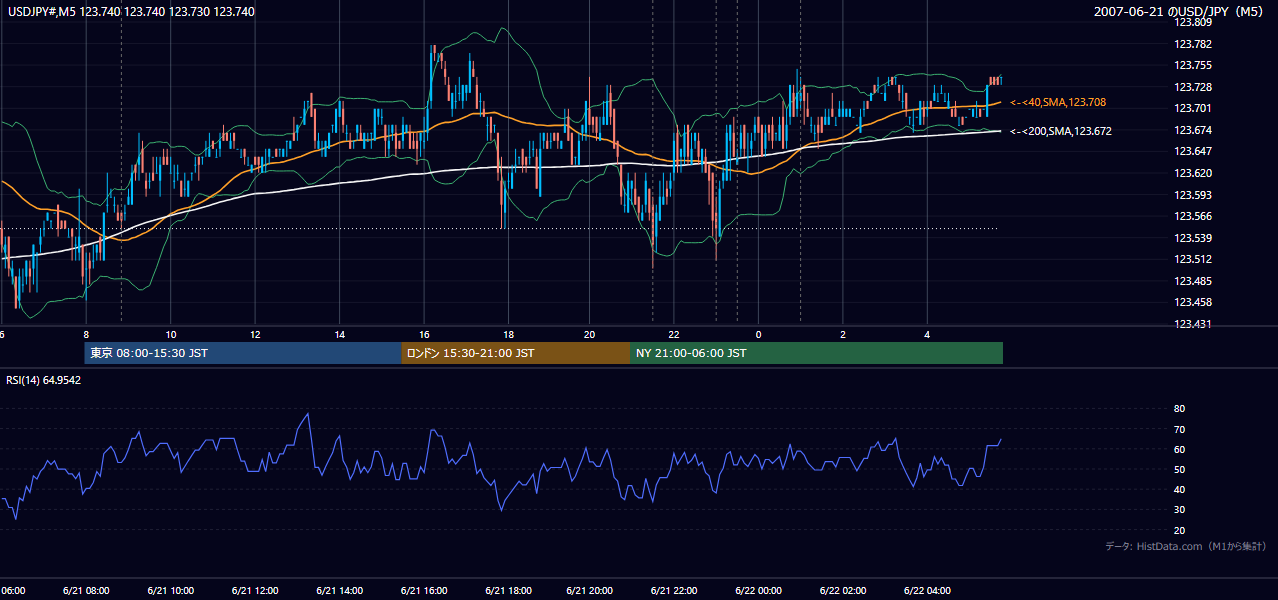Click price axis value 123.593
The height and width of the screenshot is (600, 1278).
1191,196
